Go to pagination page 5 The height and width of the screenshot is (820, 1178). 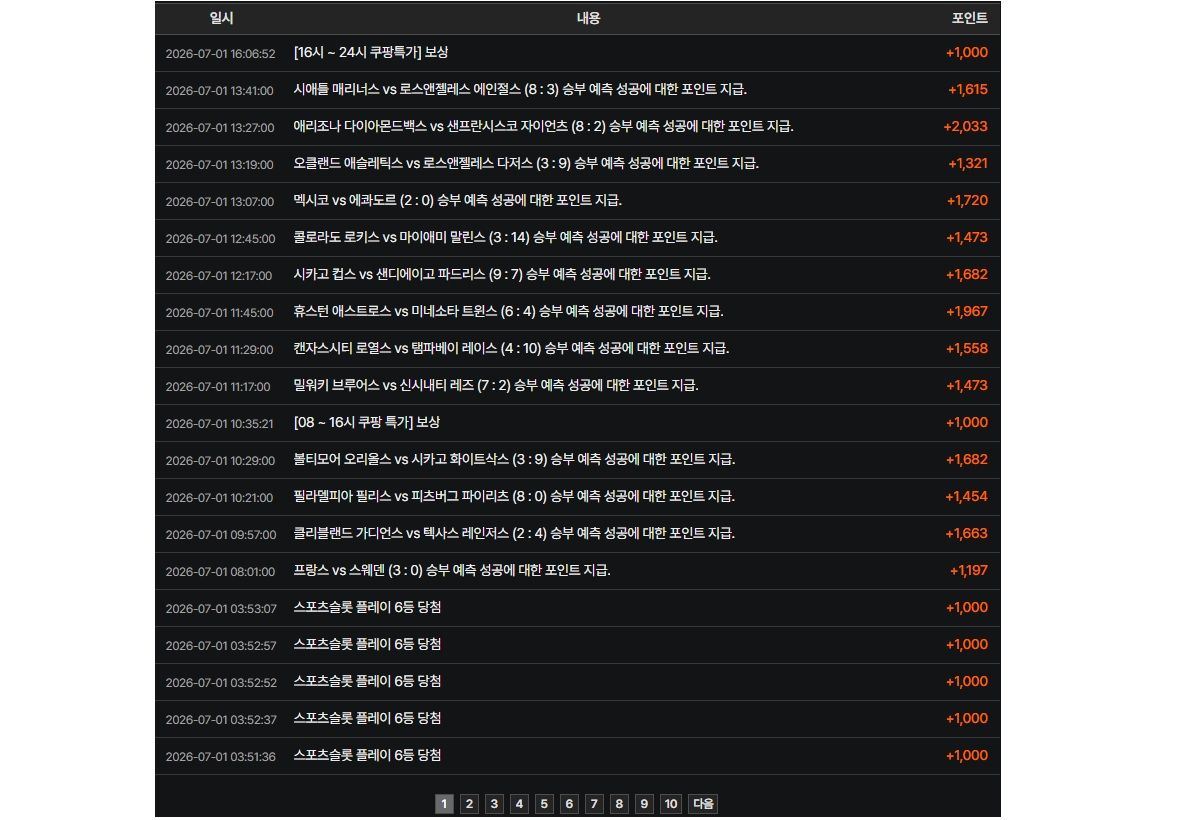click(x=544, y=803)
